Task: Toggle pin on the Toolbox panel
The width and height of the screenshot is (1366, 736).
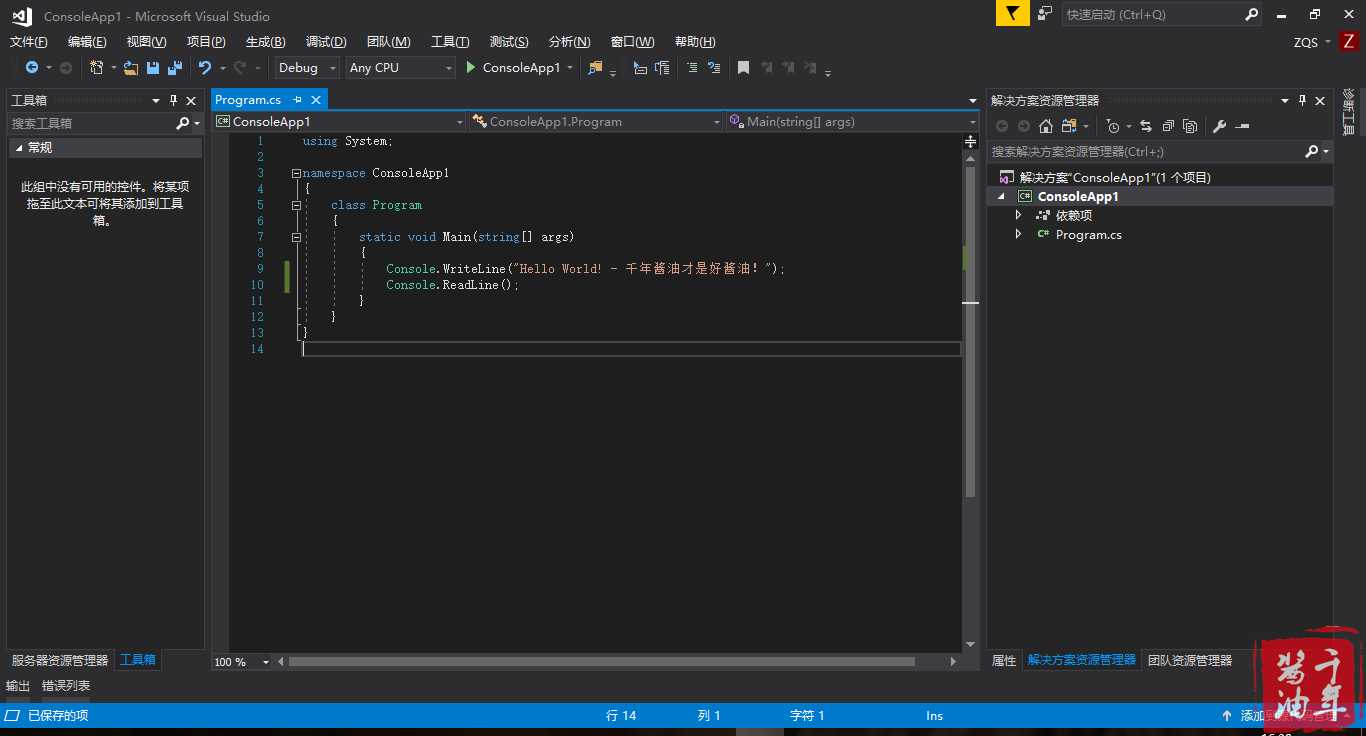Action: 173,100
